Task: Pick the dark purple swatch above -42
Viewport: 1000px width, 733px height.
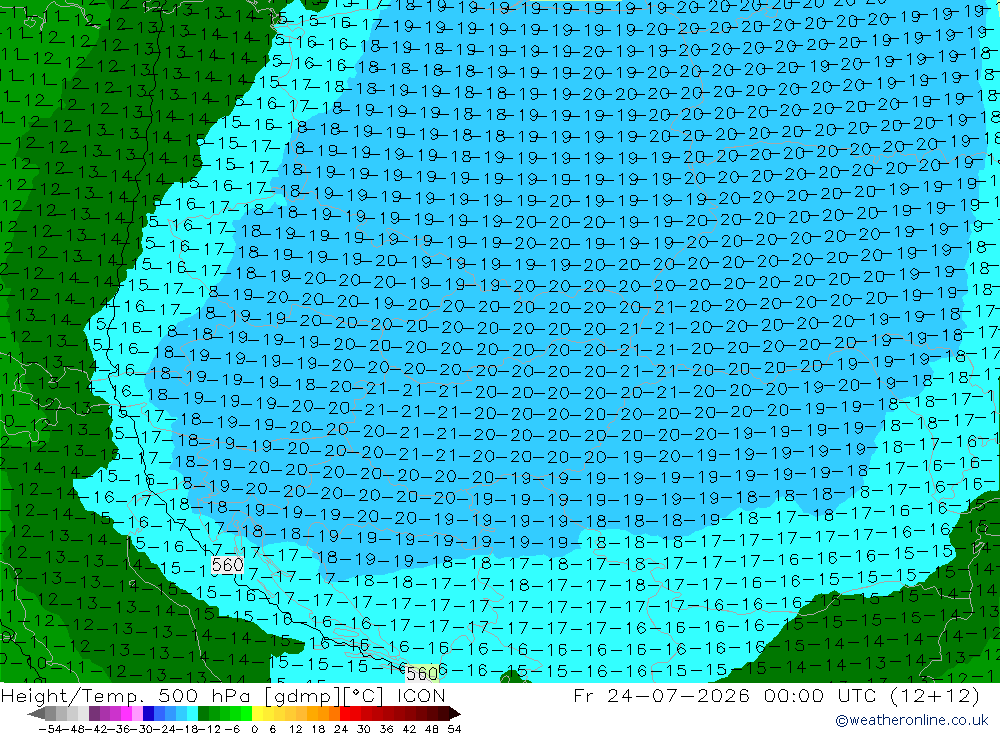Action: [94, 714]
